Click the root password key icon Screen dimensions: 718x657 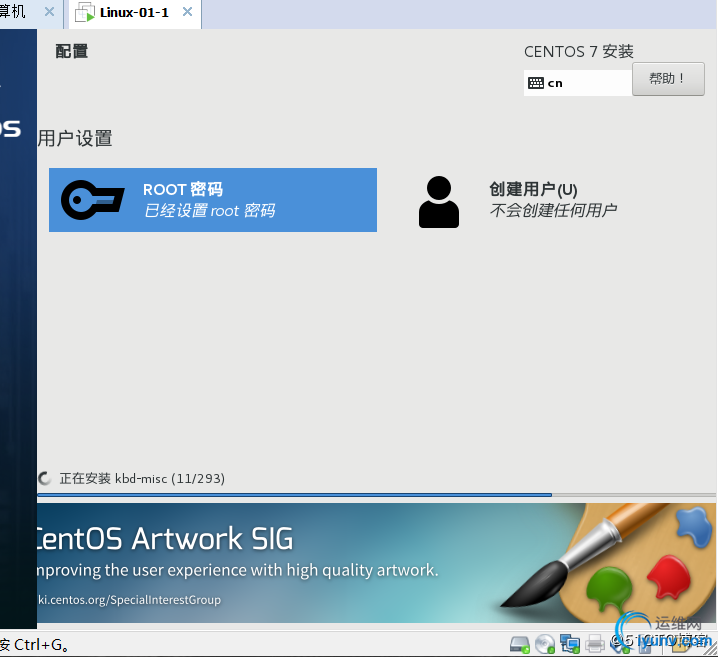coord(92,200)
